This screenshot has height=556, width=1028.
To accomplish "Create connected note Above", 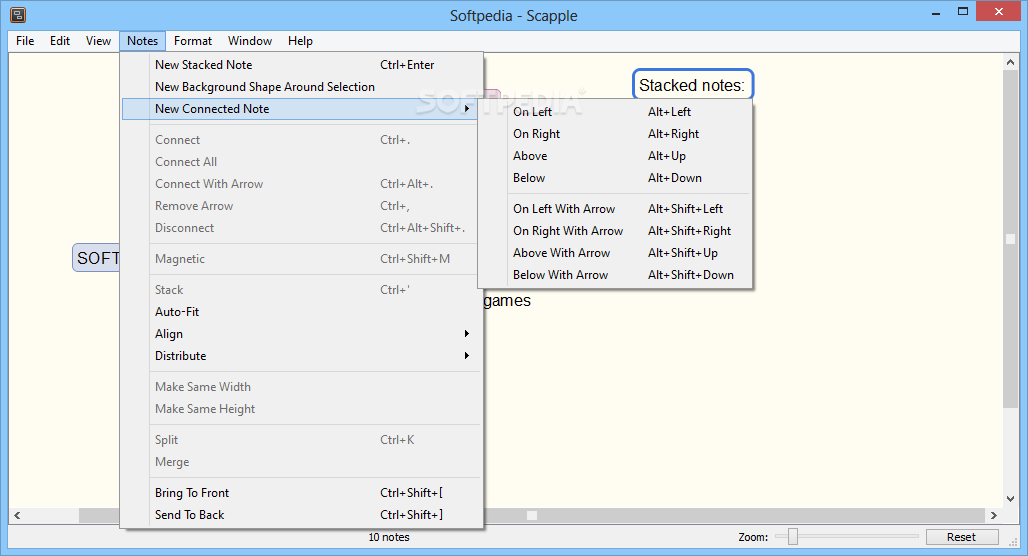I will (x=615, y=156).
